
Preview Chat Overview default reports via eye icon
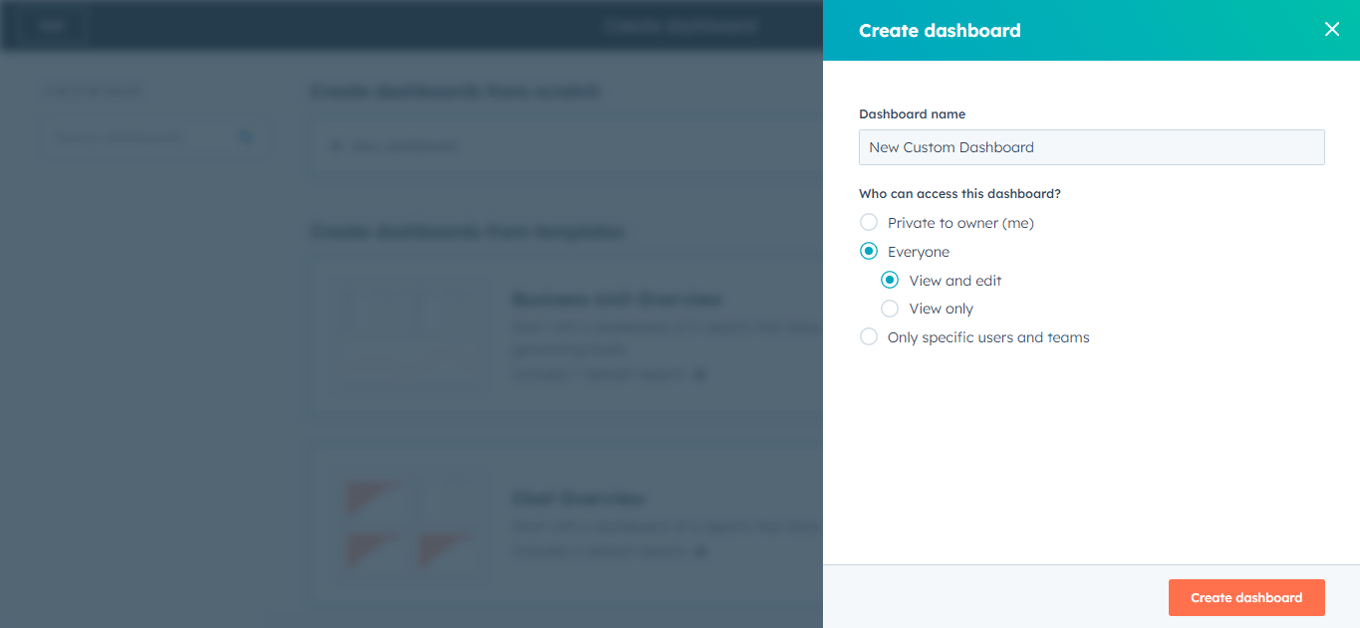699,551
